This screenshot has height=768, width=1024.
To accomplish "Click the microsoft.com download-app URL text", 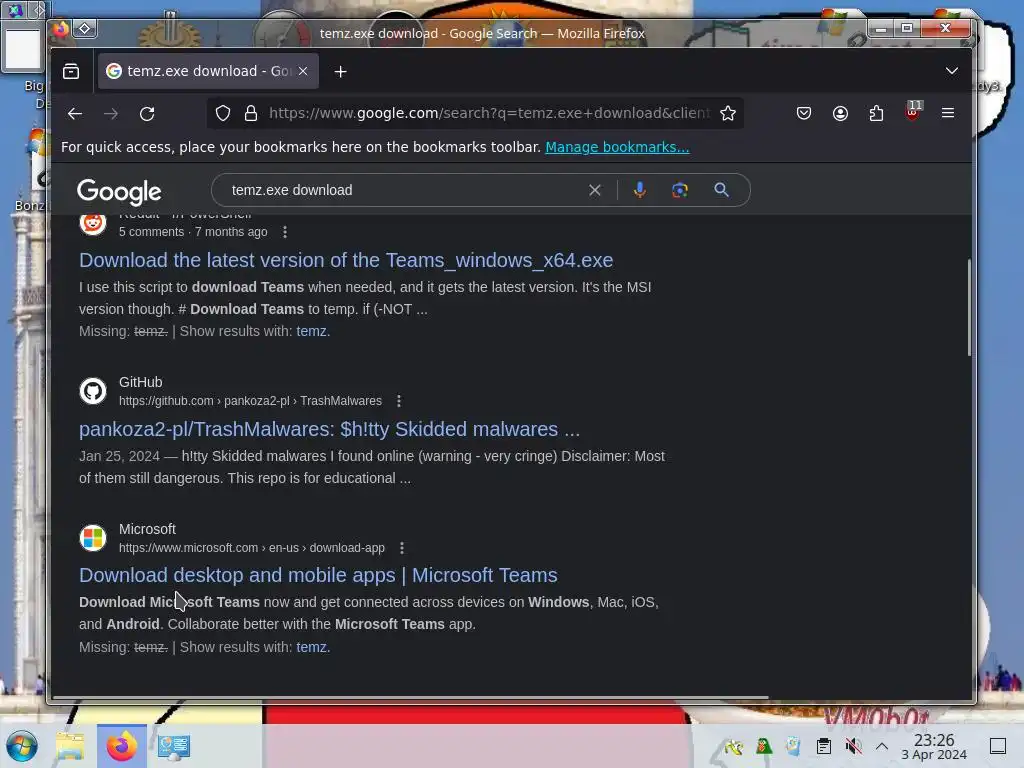I will [251, 548].
